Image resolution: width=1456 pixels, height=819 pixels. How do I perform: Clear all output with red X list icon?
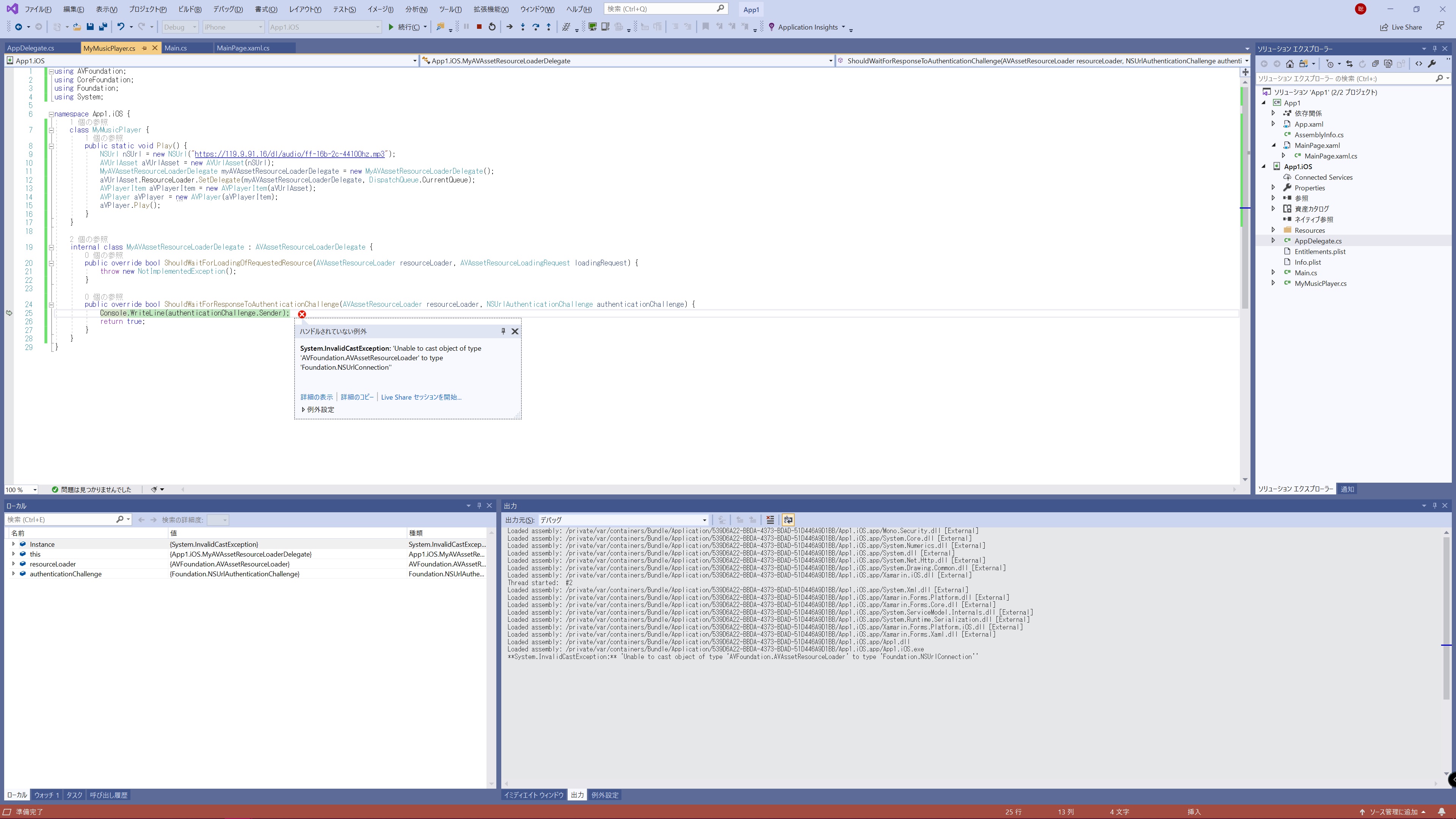pos(770,519)
